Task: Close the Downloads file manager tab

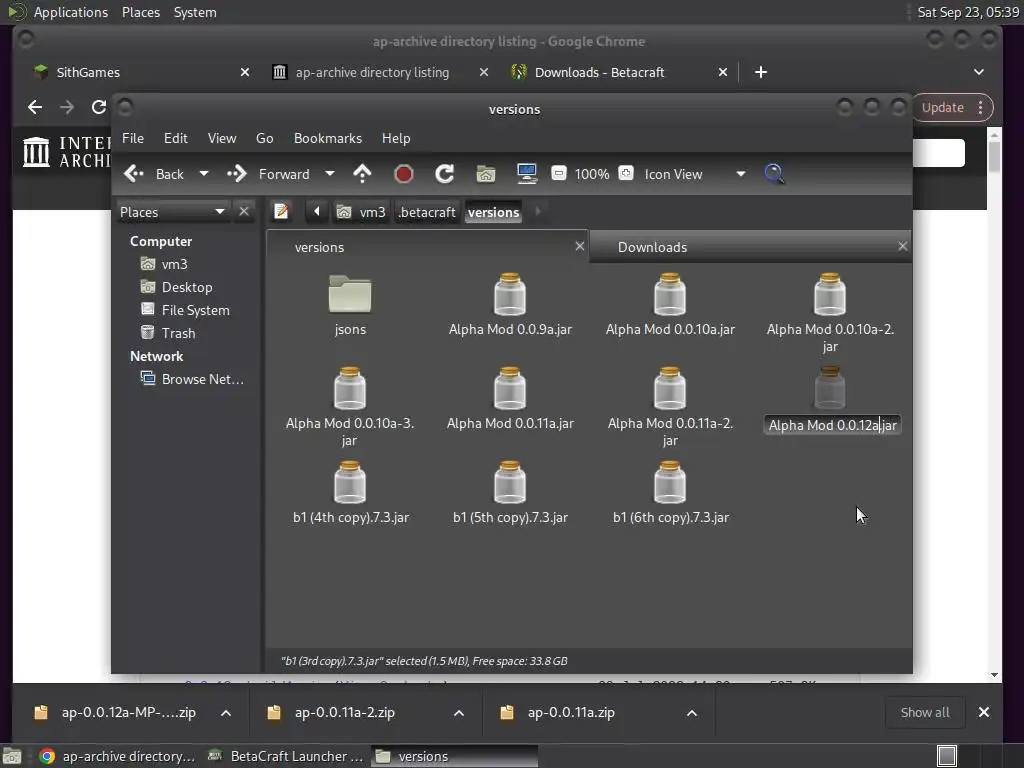Action: point(903,246)
